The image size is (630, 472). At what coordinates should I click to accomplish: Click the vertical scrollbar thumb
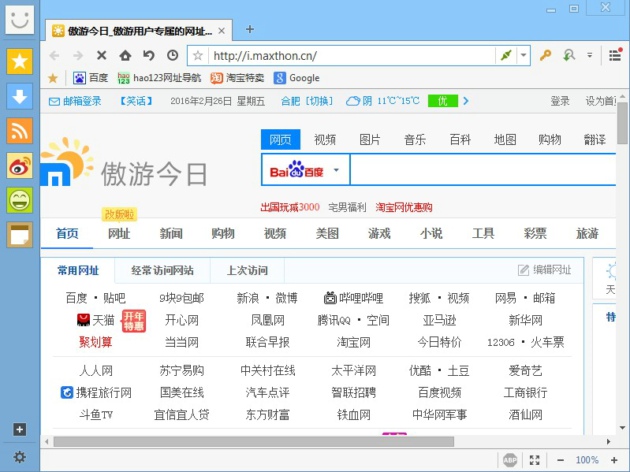click(622, 123)
